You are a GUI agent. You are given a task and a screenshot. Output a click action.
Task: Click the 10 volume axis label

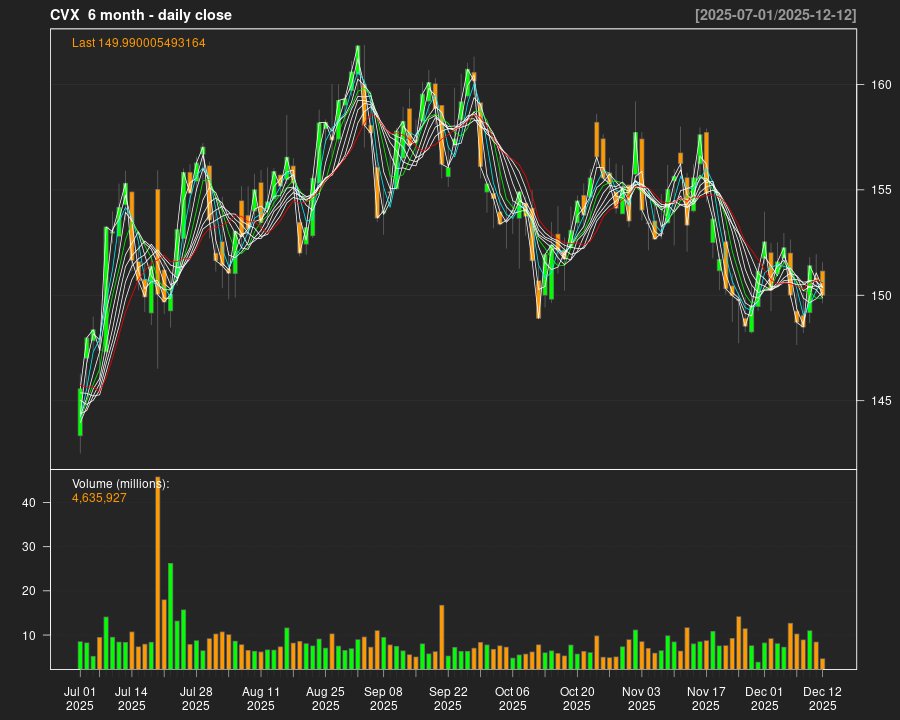click(x=29, y=635)
